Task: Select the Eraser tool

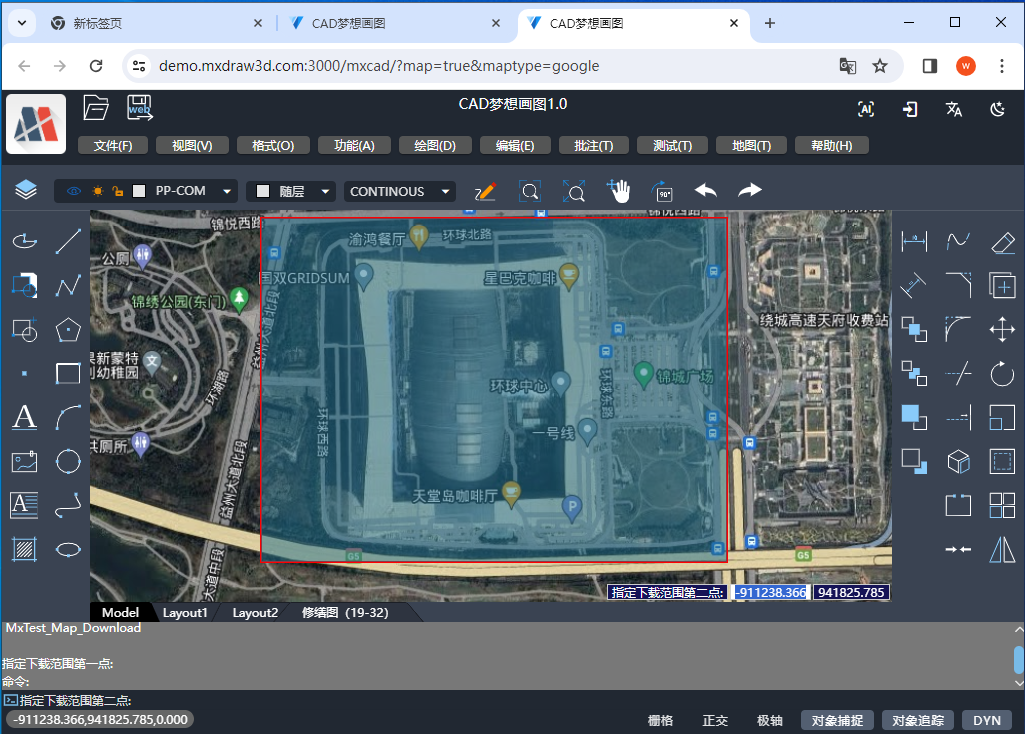Action: tap(1002, 242)
